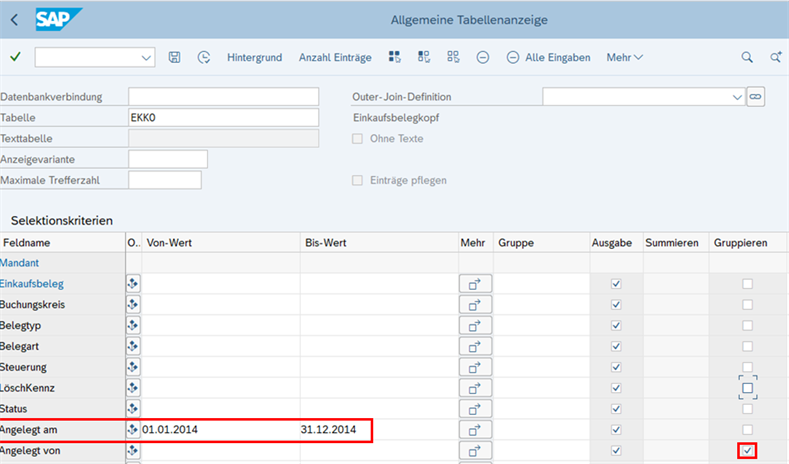The image size is (789, 464).
Task: Click the search magnifier icon
Action: tap(747, 57)
